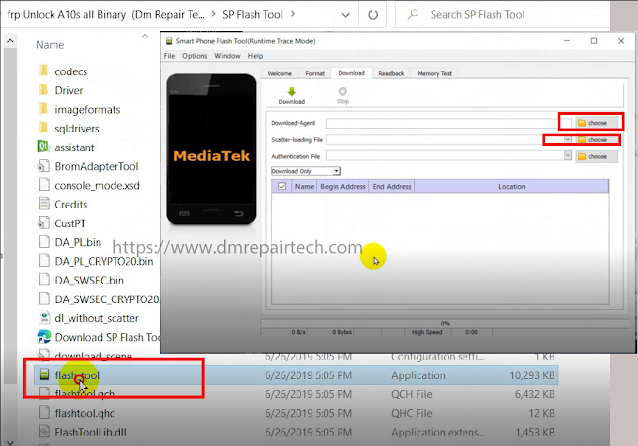Viewport: 638px width, 446px height.
Task: Select the assistant Qt application icon
Action: (44, 146)
